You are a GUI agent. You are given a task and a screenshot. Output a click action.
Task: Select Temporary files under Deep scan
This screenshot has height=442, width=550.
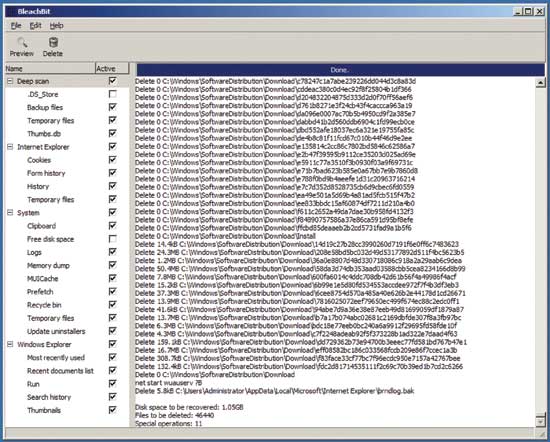tap(51, 121)
